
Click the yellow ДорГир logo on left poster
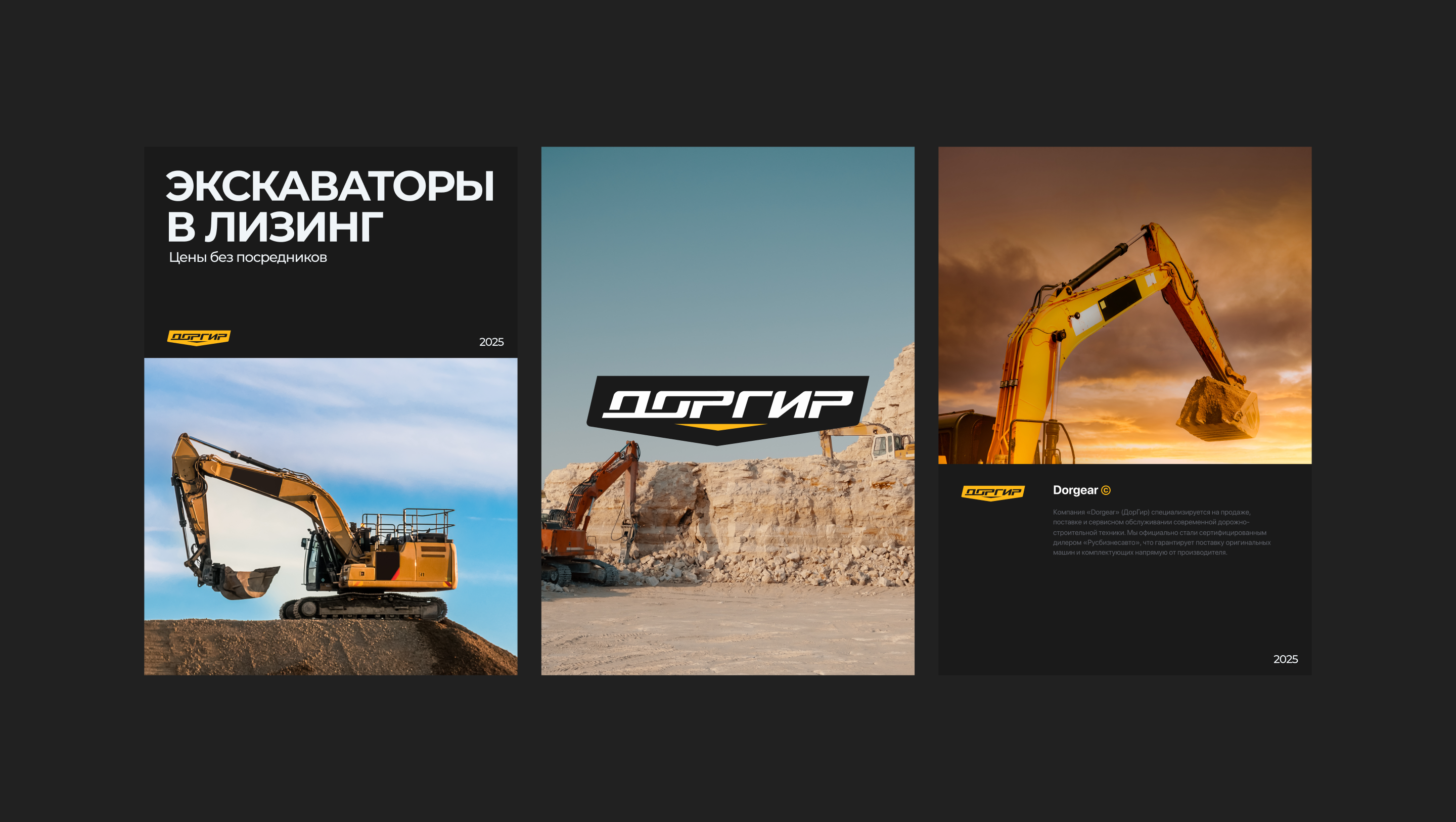[x=198, y=338]
